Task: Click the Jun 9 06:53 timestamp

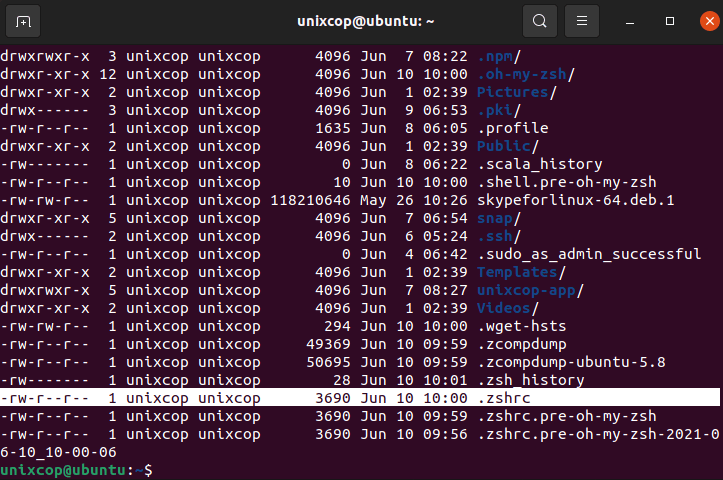Action: (x=414, y=111)
